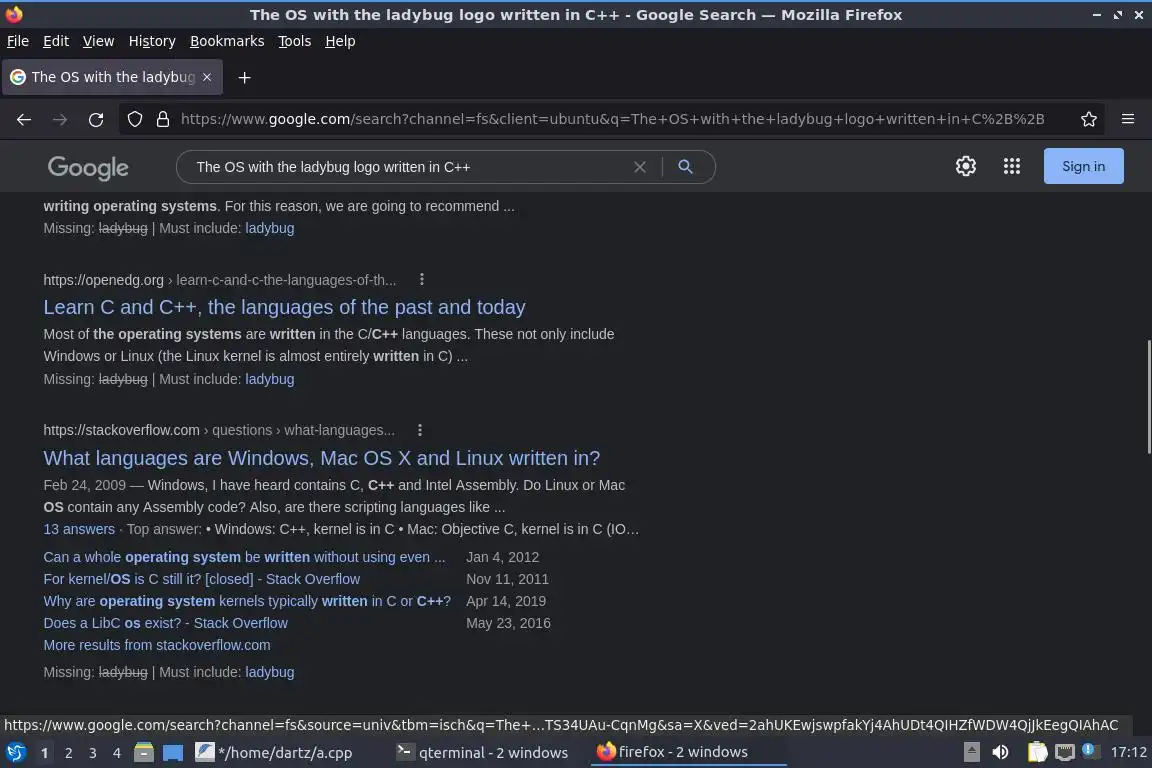Open the three-dot menu for the openedg.org result
1152x768 pixels.
coord(422,279)
